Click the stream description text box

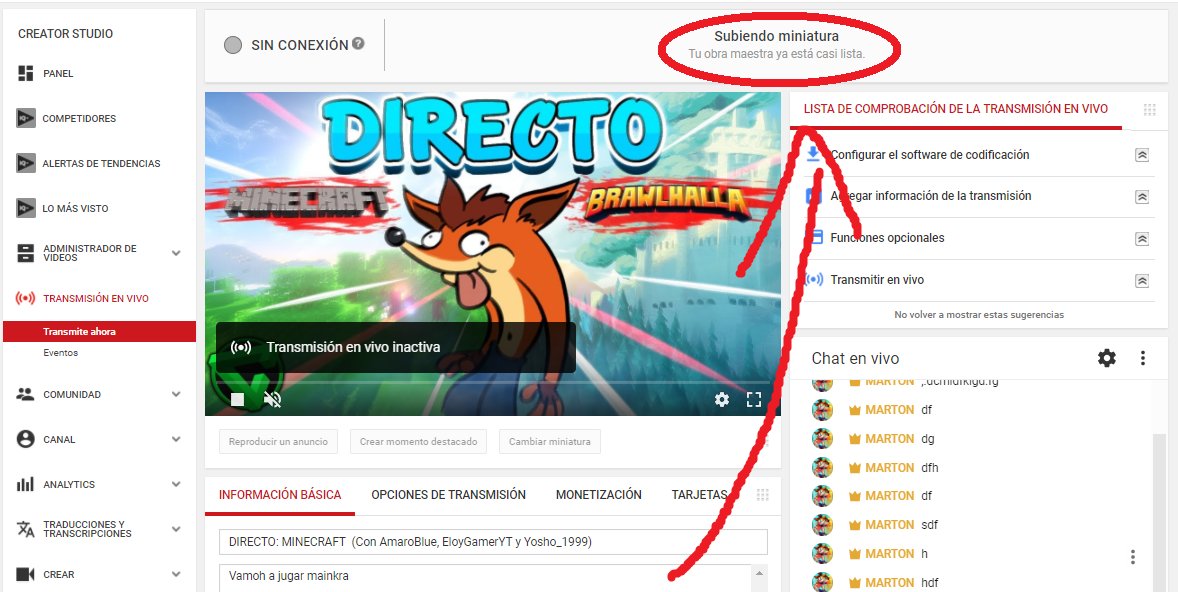[486, 578]
